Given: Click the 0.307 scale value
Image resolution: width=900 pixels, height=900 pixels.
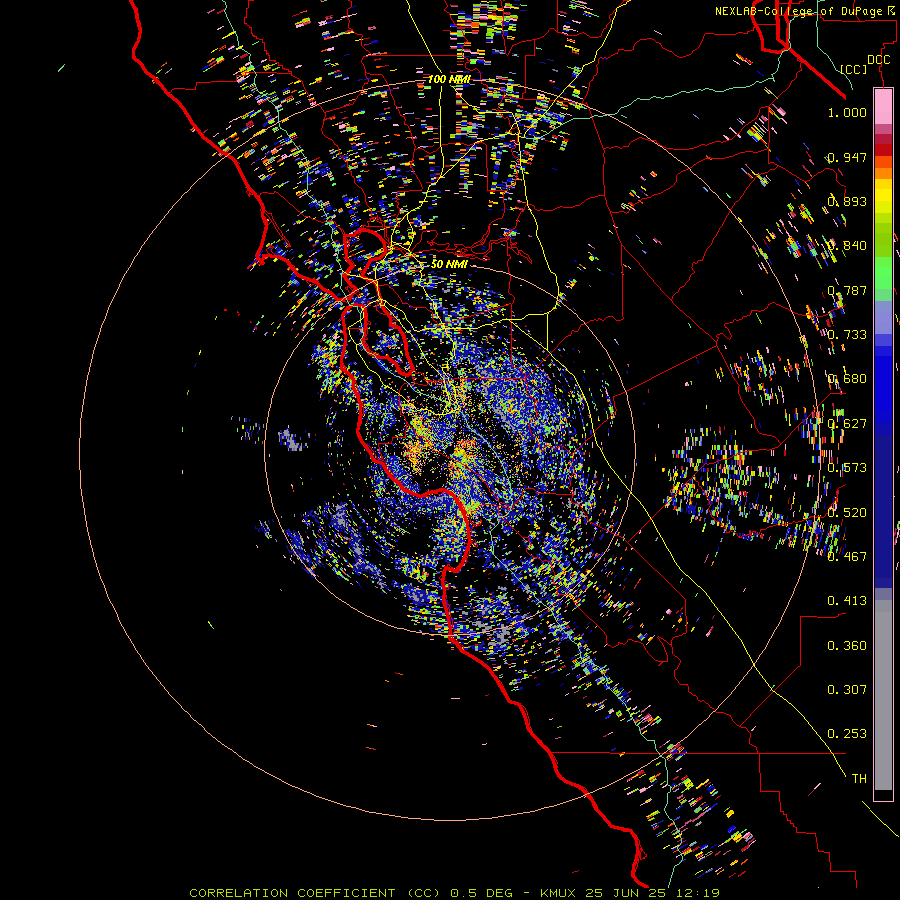Looking at the screenshot, I should coord(847,690).
